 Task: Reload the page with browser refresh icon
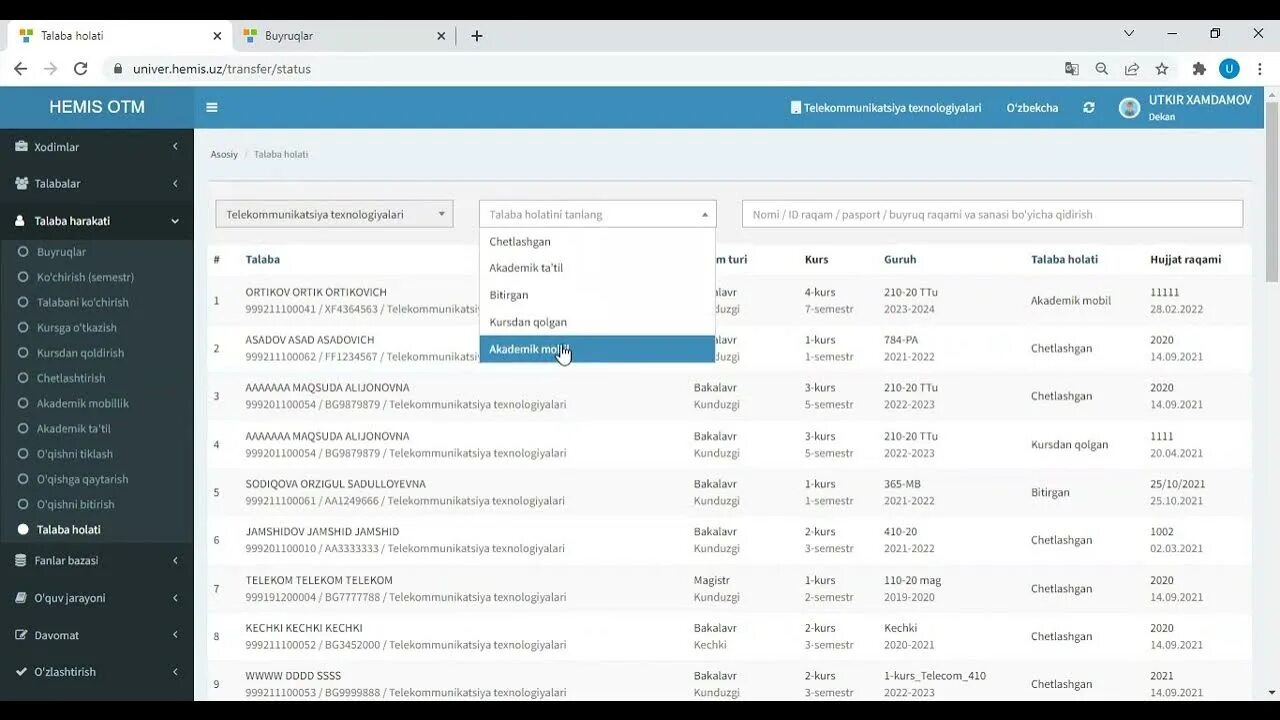pos(81,69)
